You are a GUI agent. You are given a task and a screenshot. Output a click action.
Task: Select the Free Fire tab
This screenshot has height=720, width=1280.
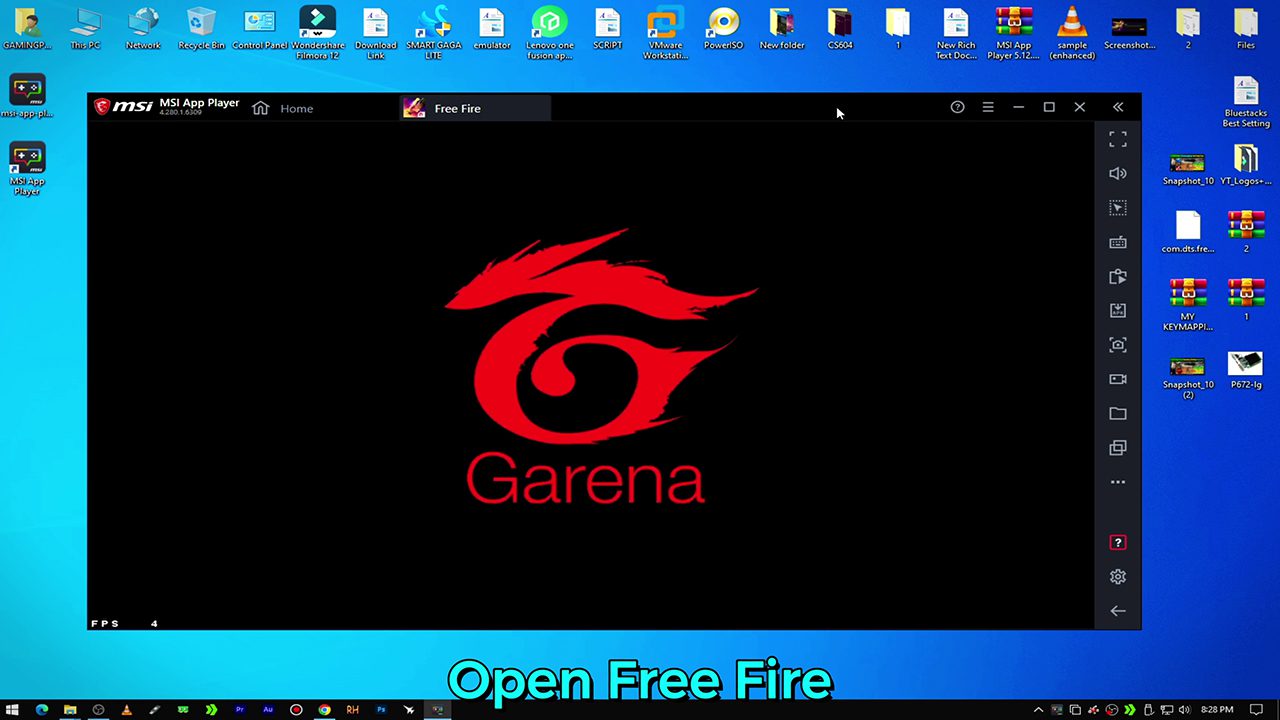[x=474, y=108]
